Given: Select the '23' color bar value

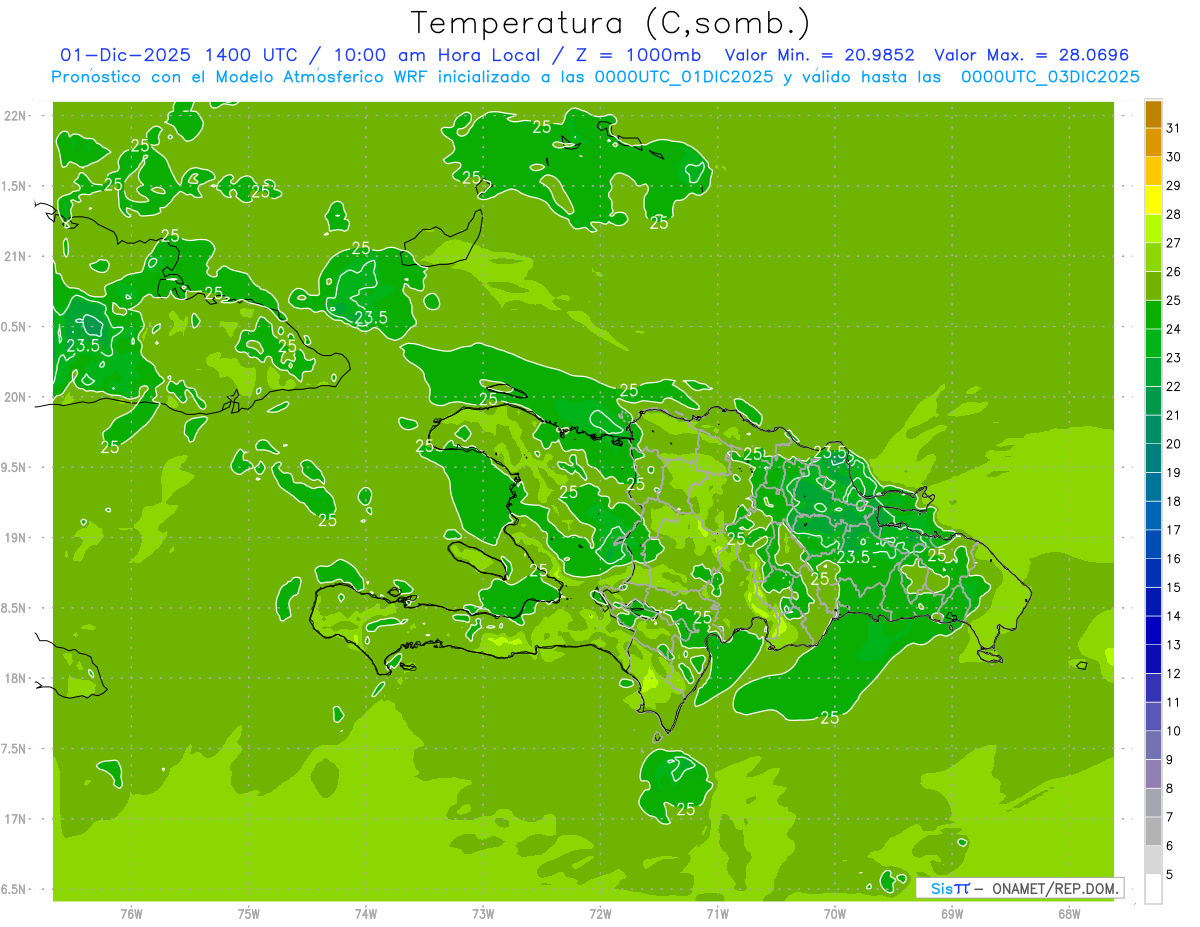Looking at the screenshot, I should click(1174, 358).
